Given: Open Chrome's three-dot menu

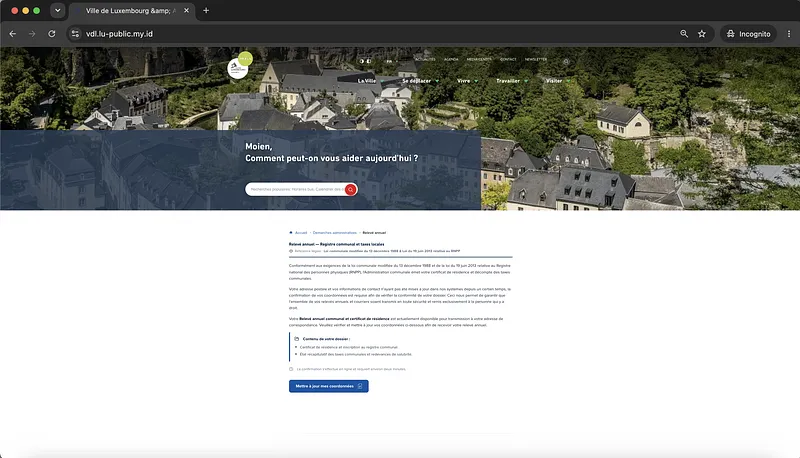Looking at the screenshot, I should (x=789, y=34).
